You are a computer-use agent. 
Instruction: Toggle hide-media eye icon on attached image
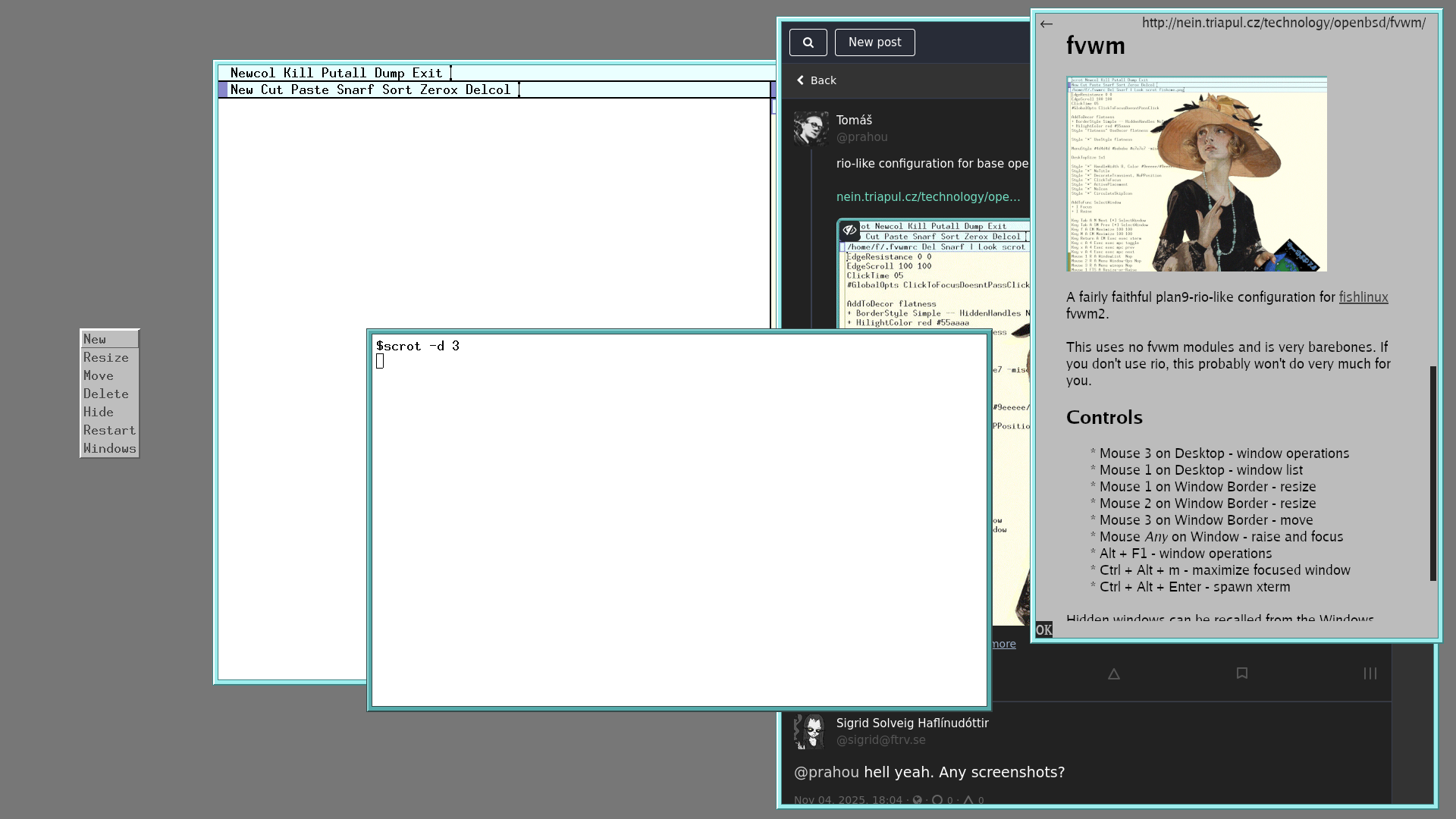[849, 230]
